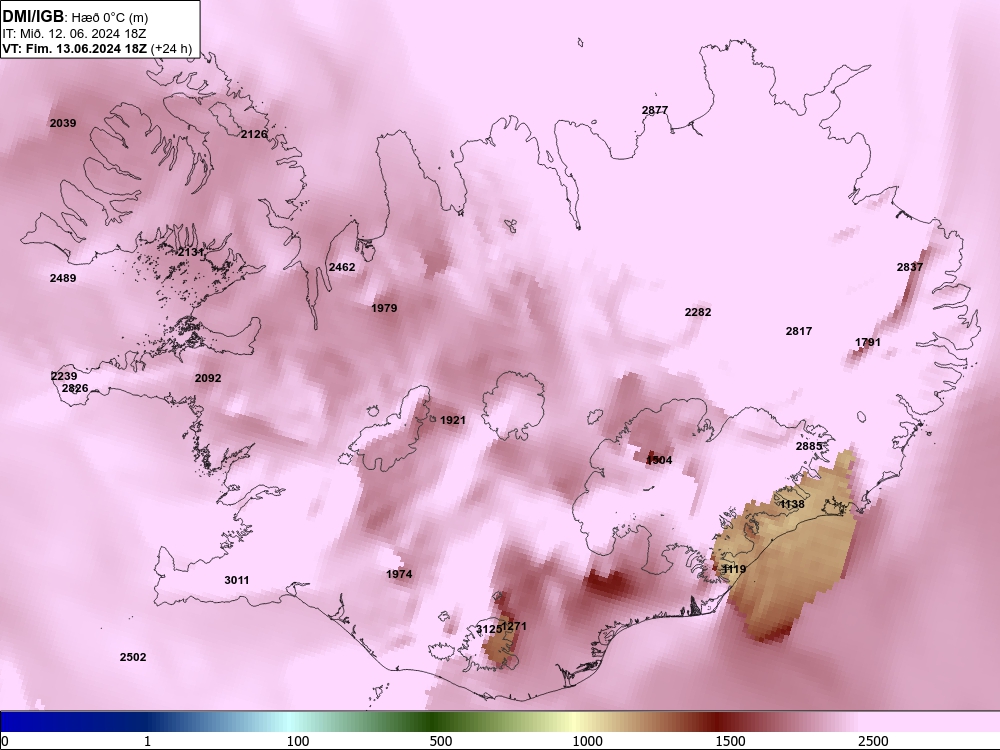Click the 1979 height value

click(384, 308)
